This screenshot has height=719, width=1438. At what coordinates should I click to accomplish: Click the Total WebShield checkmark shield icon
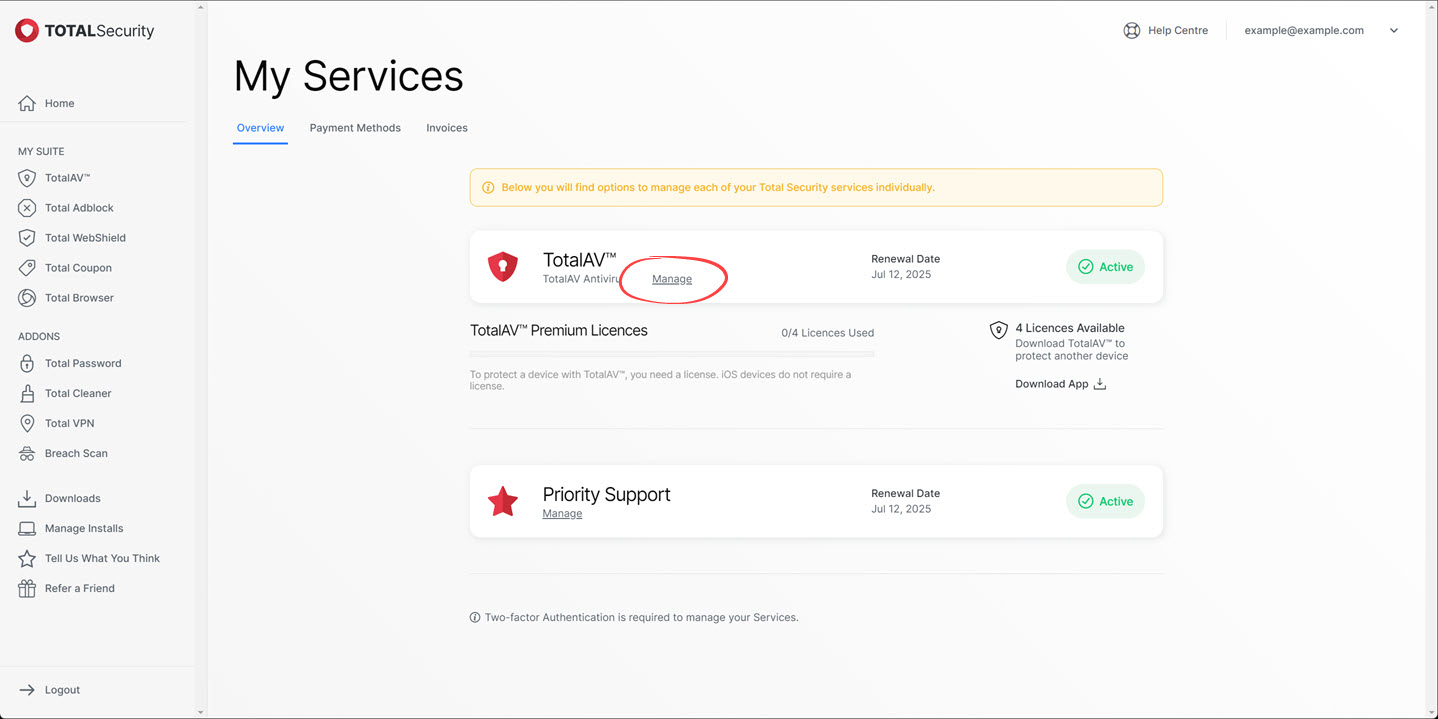tap(27, 238)
